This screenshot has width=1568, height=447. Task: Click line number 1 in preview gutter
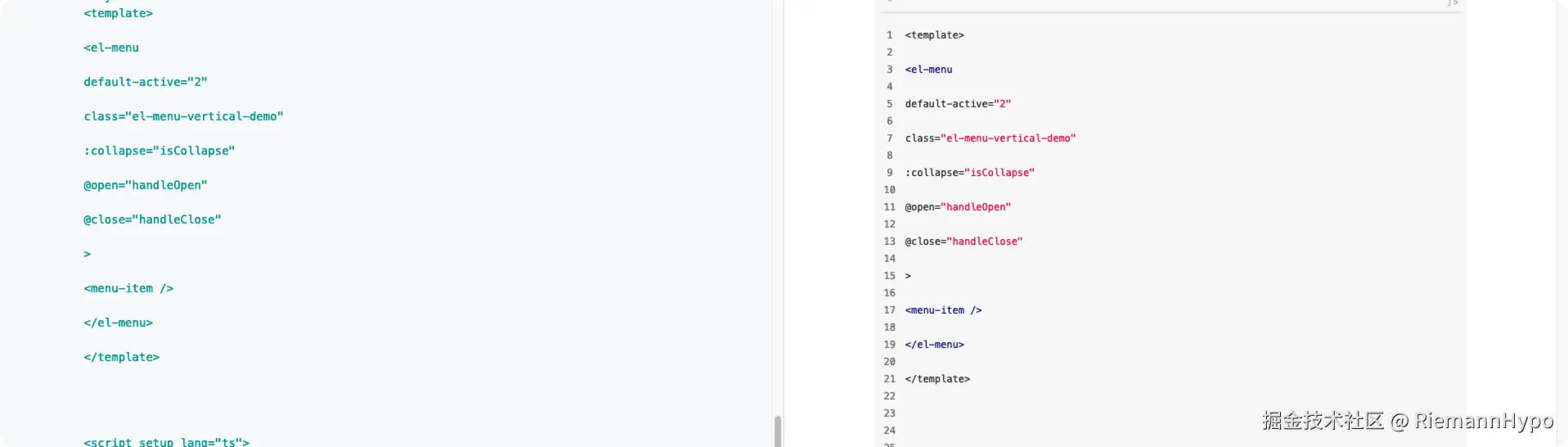[889, 35]
